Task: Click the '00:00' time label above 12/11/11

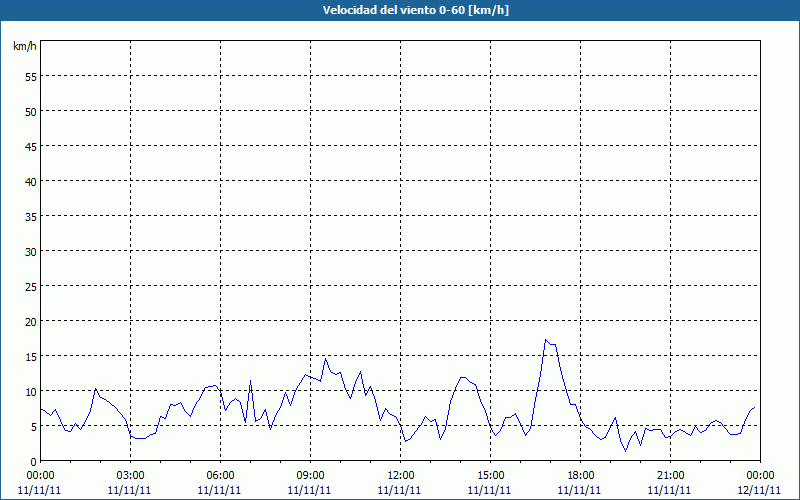Action: (x=760, y=476)
